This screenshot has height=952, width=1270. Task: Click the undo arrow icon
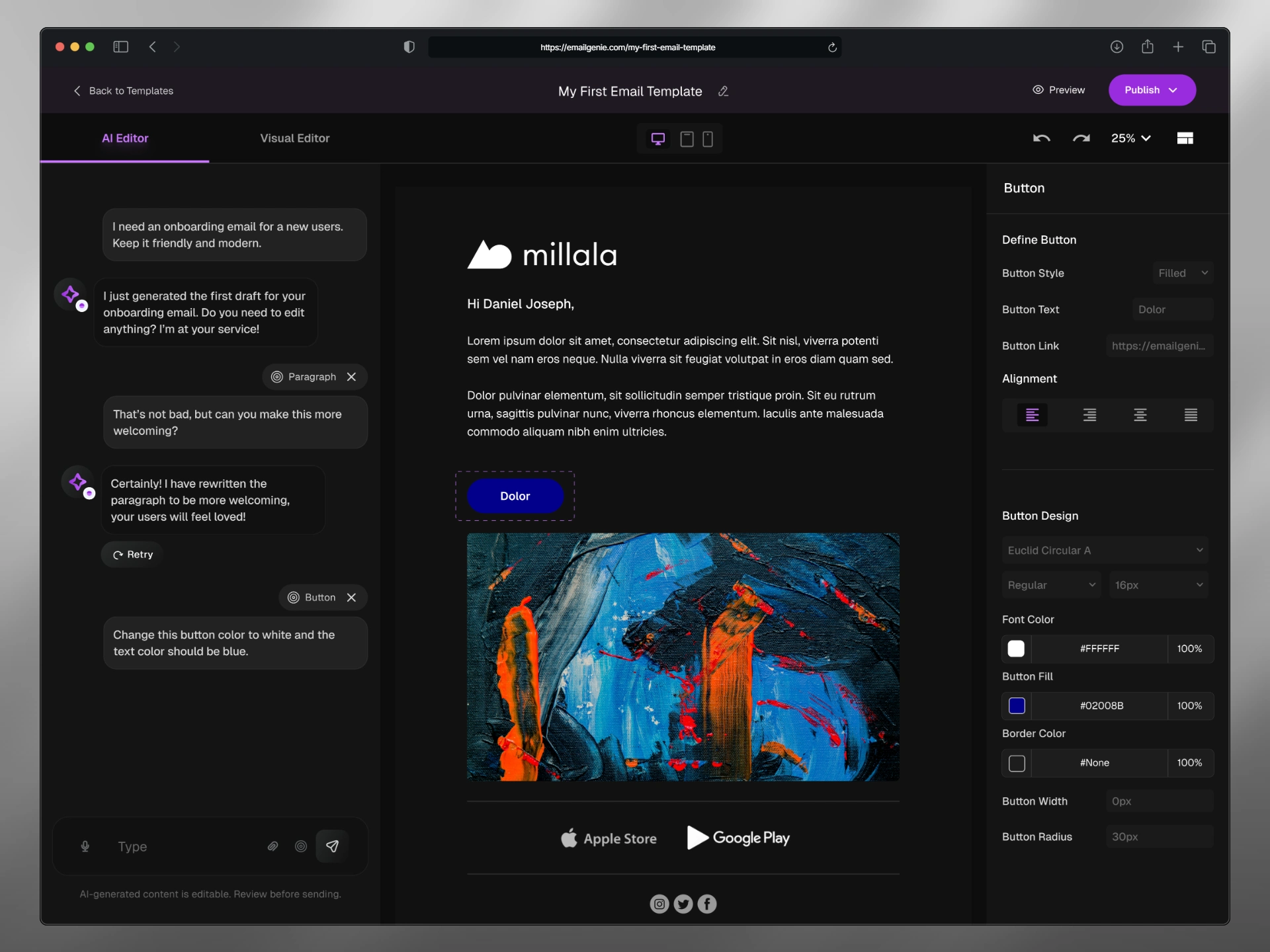(x=1041, y=138)
